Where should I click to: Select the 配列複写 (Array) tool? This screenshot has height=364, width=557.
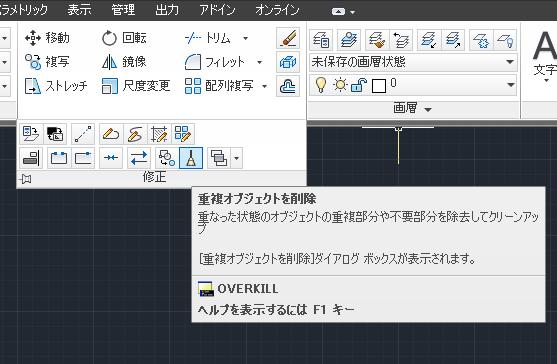[x=219, y=86]
